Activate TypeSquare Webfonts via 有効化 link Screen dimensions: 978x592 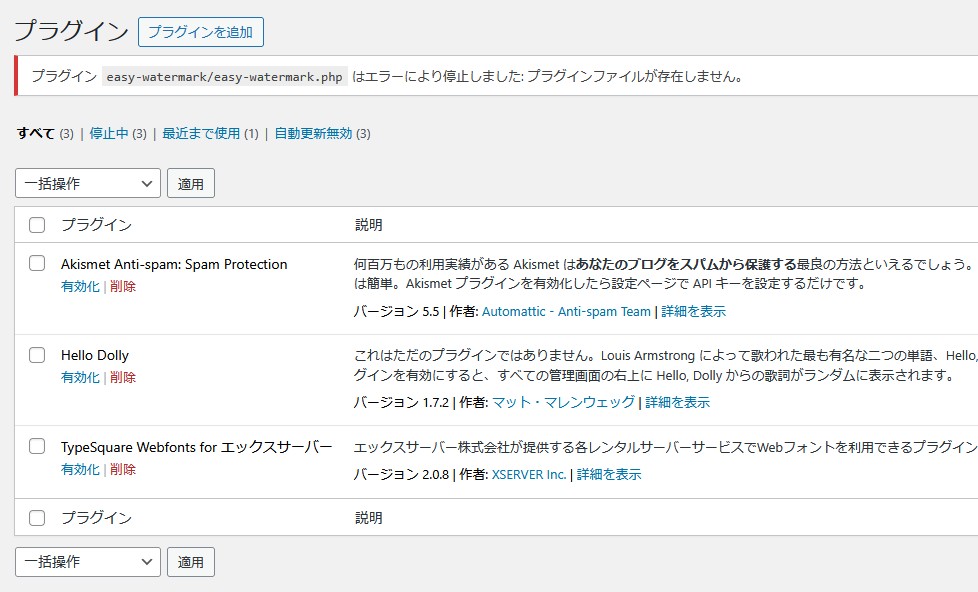[80, 469]
